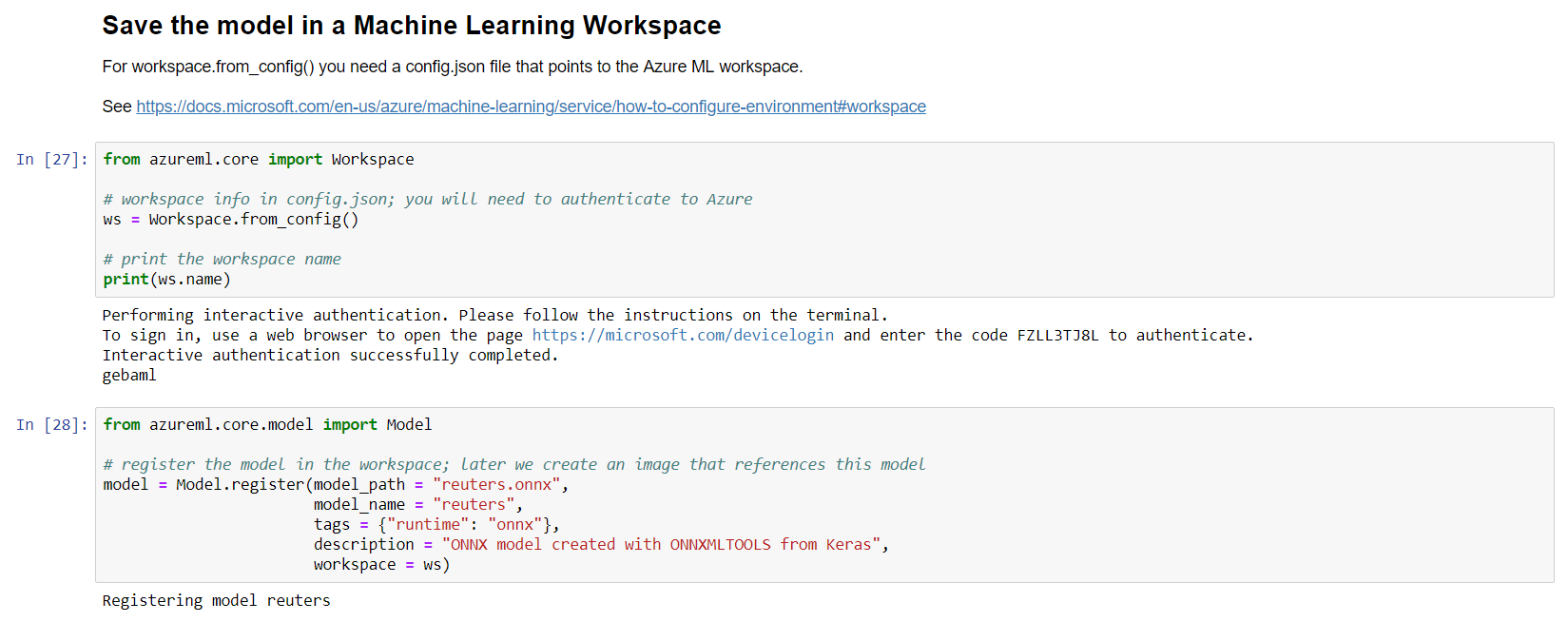Open the docs.microsoft.com configure-environment link

click(531, 107)
